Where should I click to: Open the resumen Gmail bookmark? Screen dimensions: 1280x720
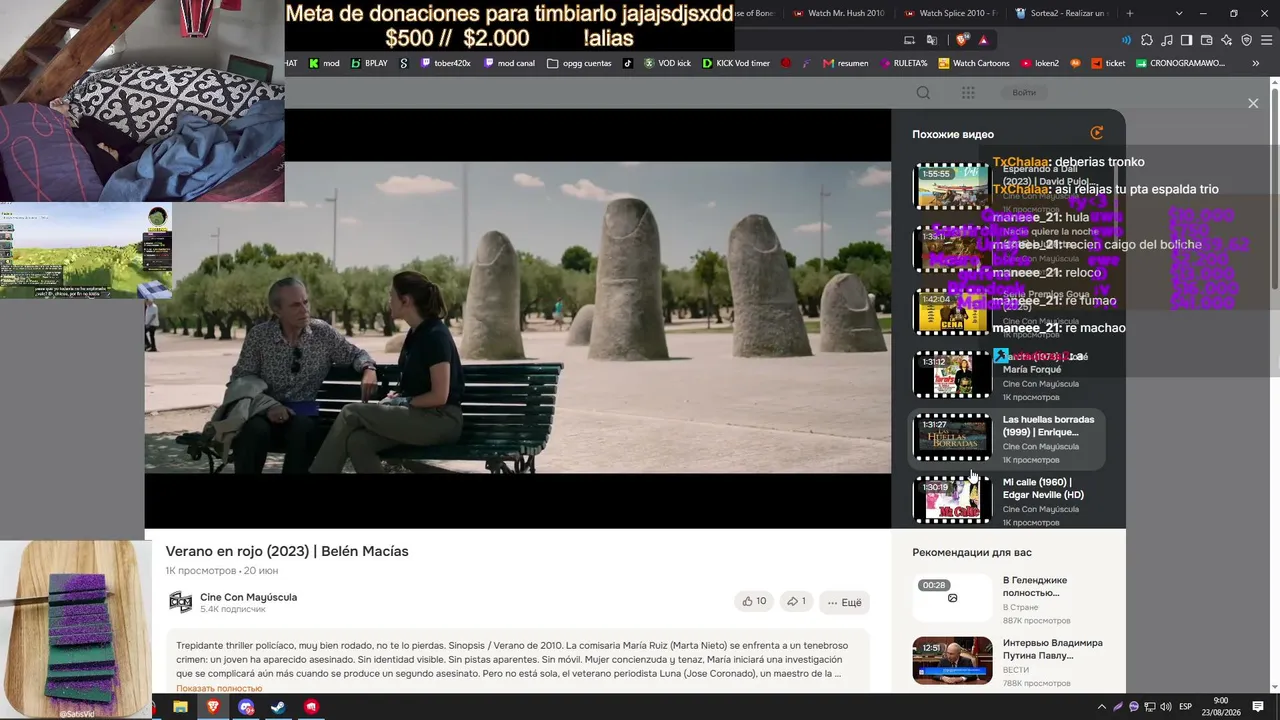coord(845,63)
